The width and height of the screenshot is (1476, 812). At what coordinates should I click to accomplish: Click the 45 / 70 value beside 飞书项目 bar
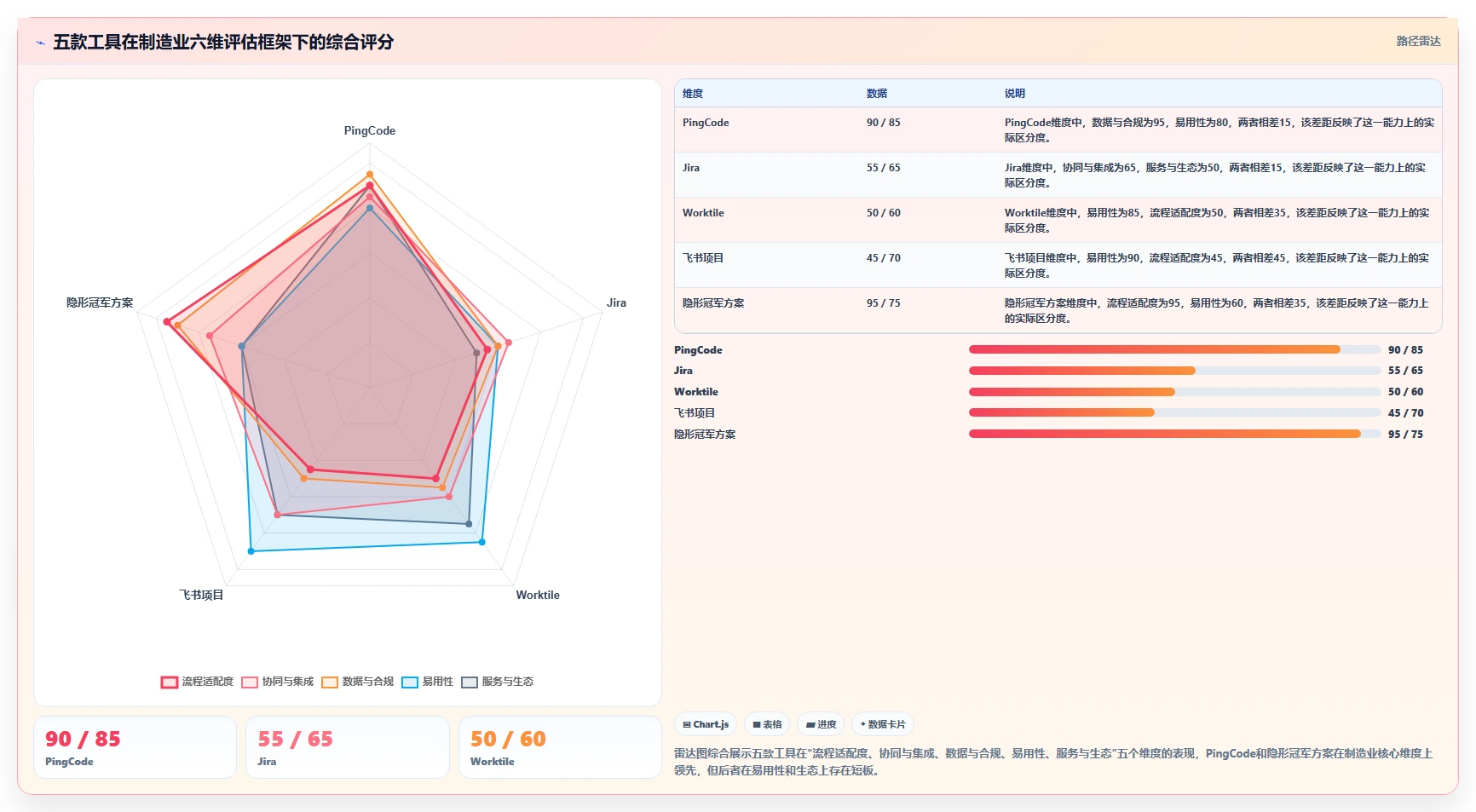[x=1405, y=413]
